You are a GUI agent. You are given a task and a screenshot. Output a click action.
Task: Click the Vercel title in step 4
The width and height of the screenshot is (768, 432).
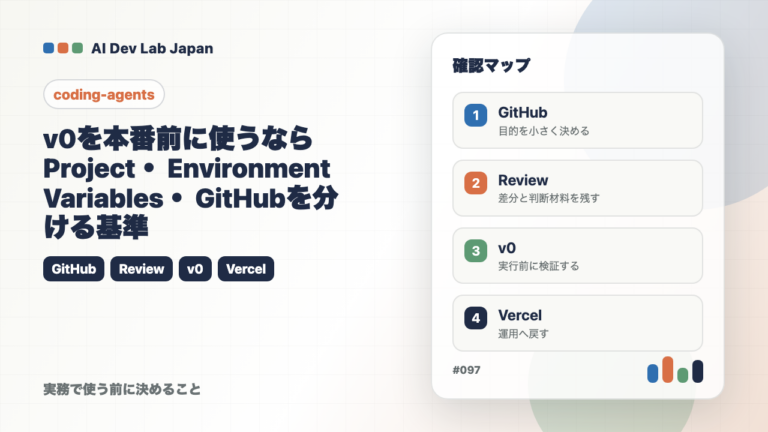(x=520, y=315)
